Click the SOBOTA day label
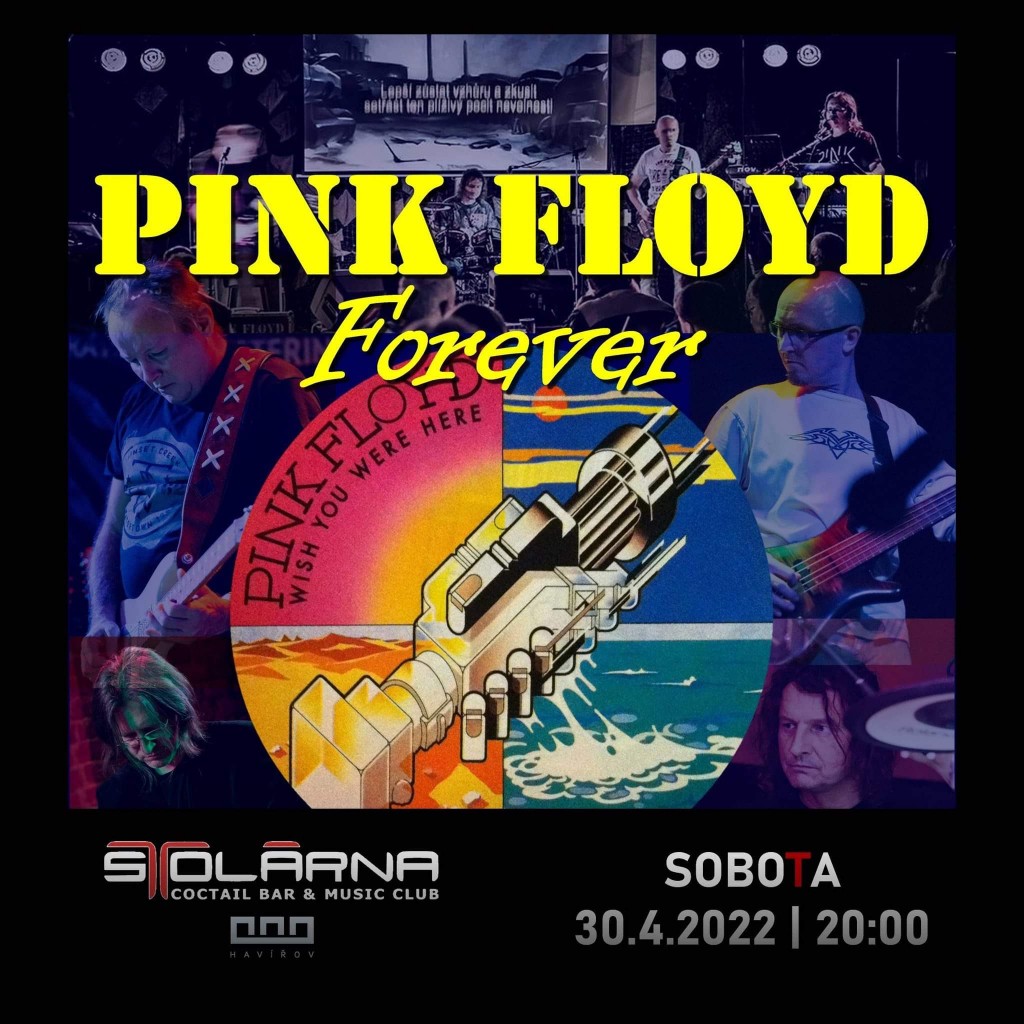 click(x=752, y=870)
